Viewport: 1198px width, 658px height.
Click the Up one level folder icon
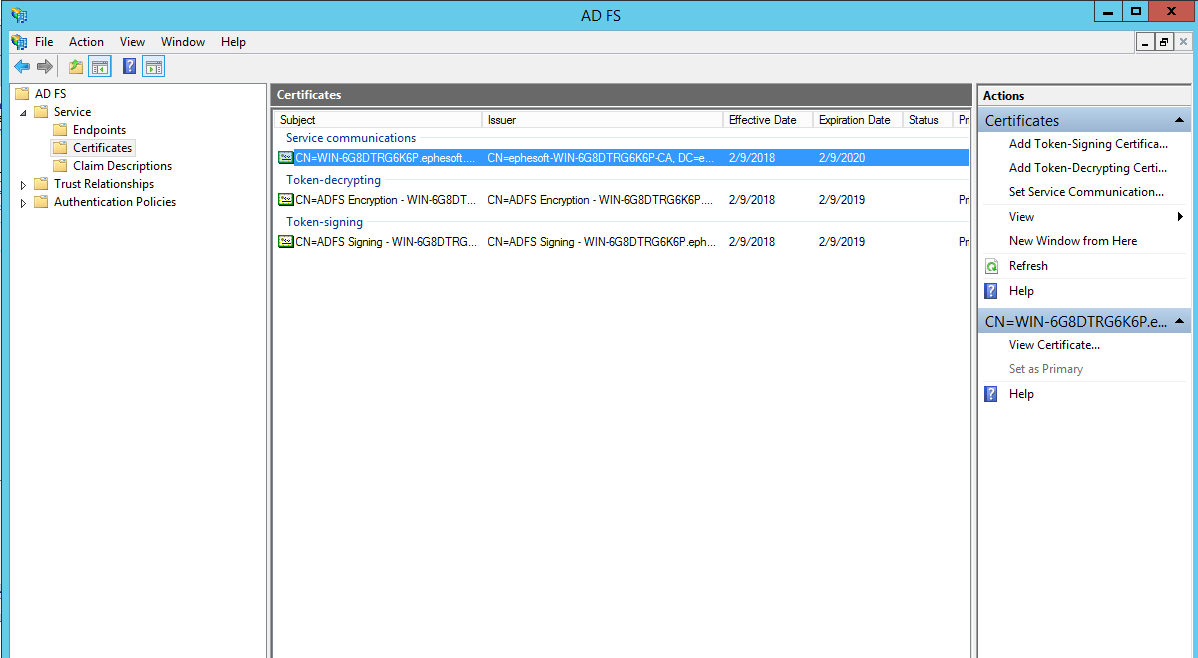point(76,66)
